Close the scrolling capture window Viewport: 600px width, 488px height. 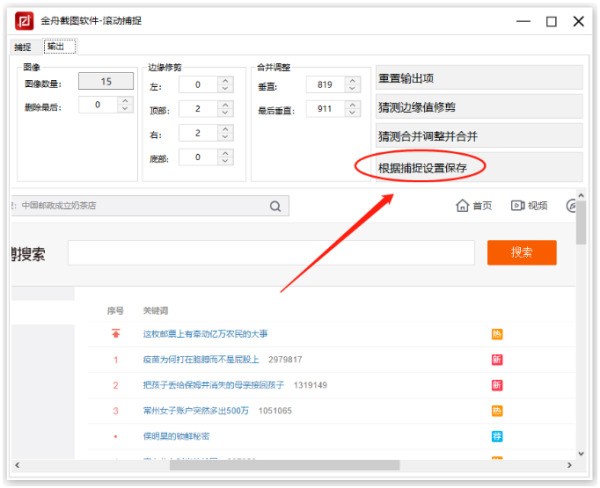point(578,21)
